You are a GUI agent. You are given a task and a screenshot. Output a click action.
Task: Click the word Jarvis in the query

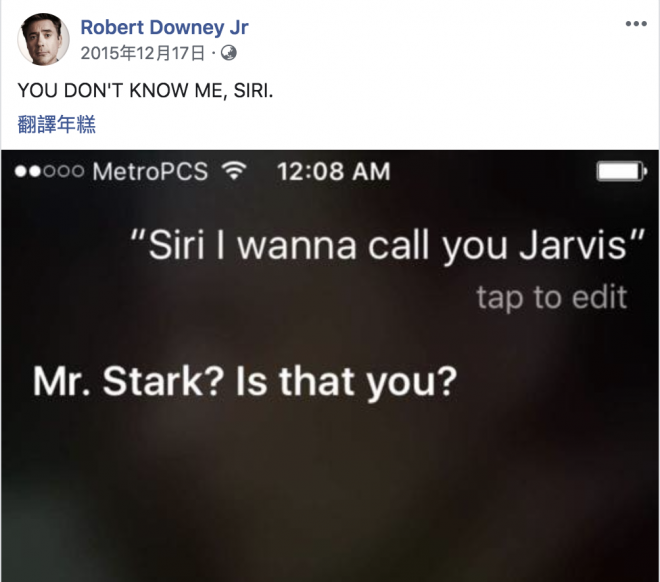pos(573,245)
